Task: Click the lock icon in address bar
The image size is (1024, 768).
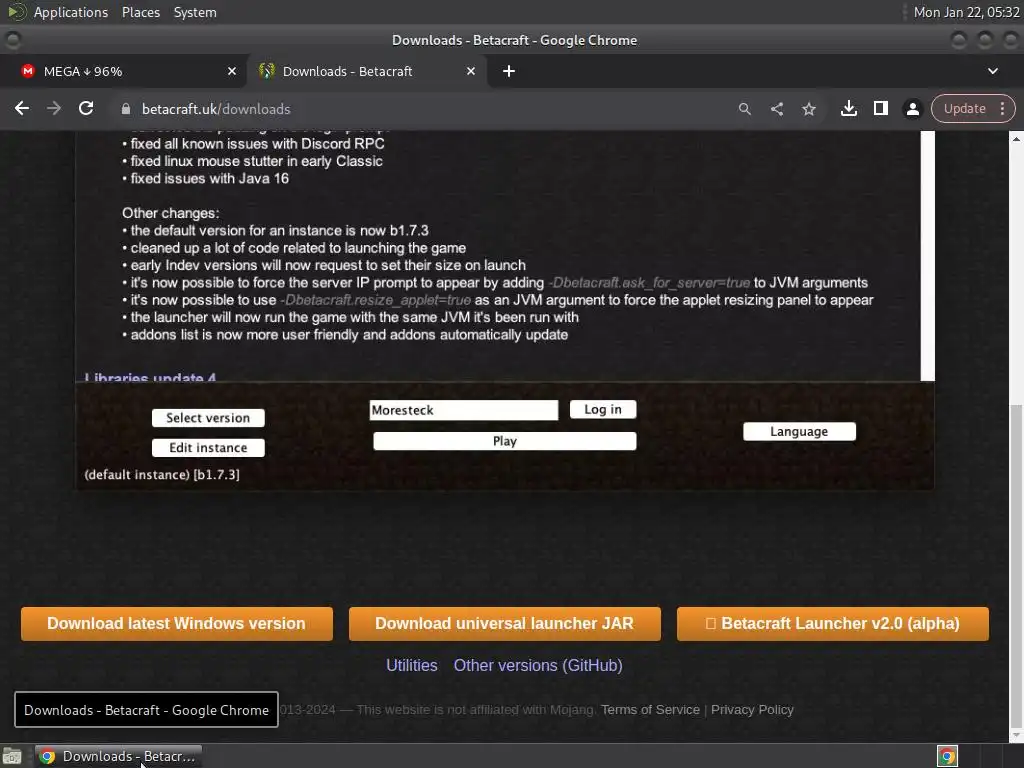Action: (x=126, y=109)
